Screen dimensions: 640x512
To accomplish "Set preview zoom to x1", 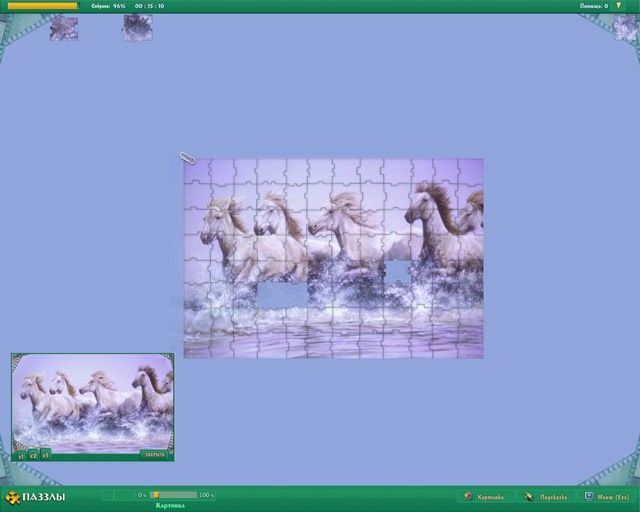I will 20,455.
